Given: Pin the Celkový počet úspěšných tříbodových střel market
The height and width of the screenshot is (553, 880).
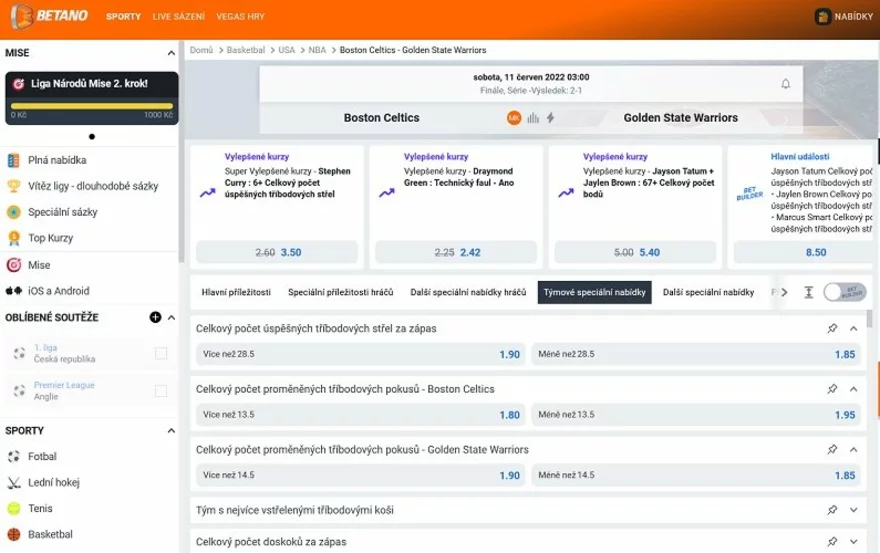Looking at the screenshot, I should coord(832,328).
